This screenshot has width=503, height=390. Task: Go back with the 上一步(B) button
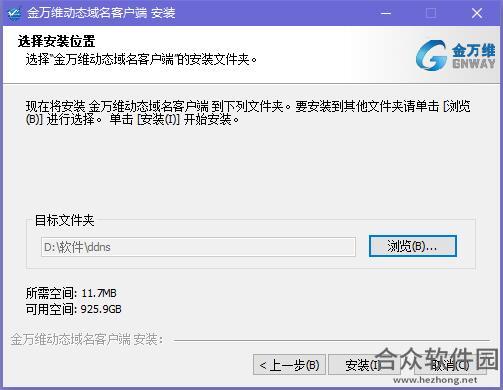tap(289, 365)
